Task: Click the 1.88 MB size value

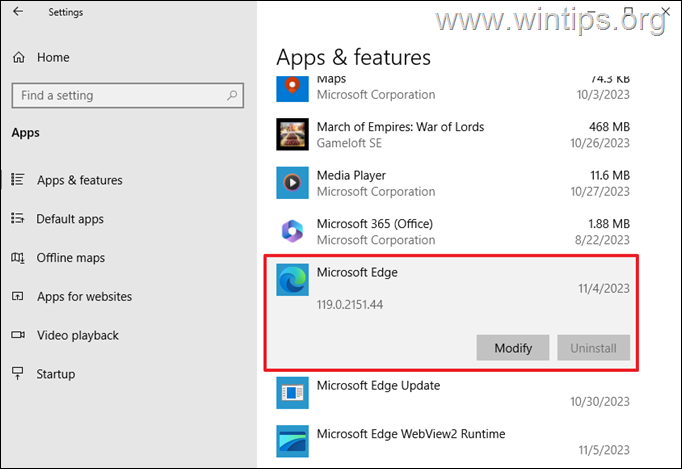Action: (x=609, y=224)
